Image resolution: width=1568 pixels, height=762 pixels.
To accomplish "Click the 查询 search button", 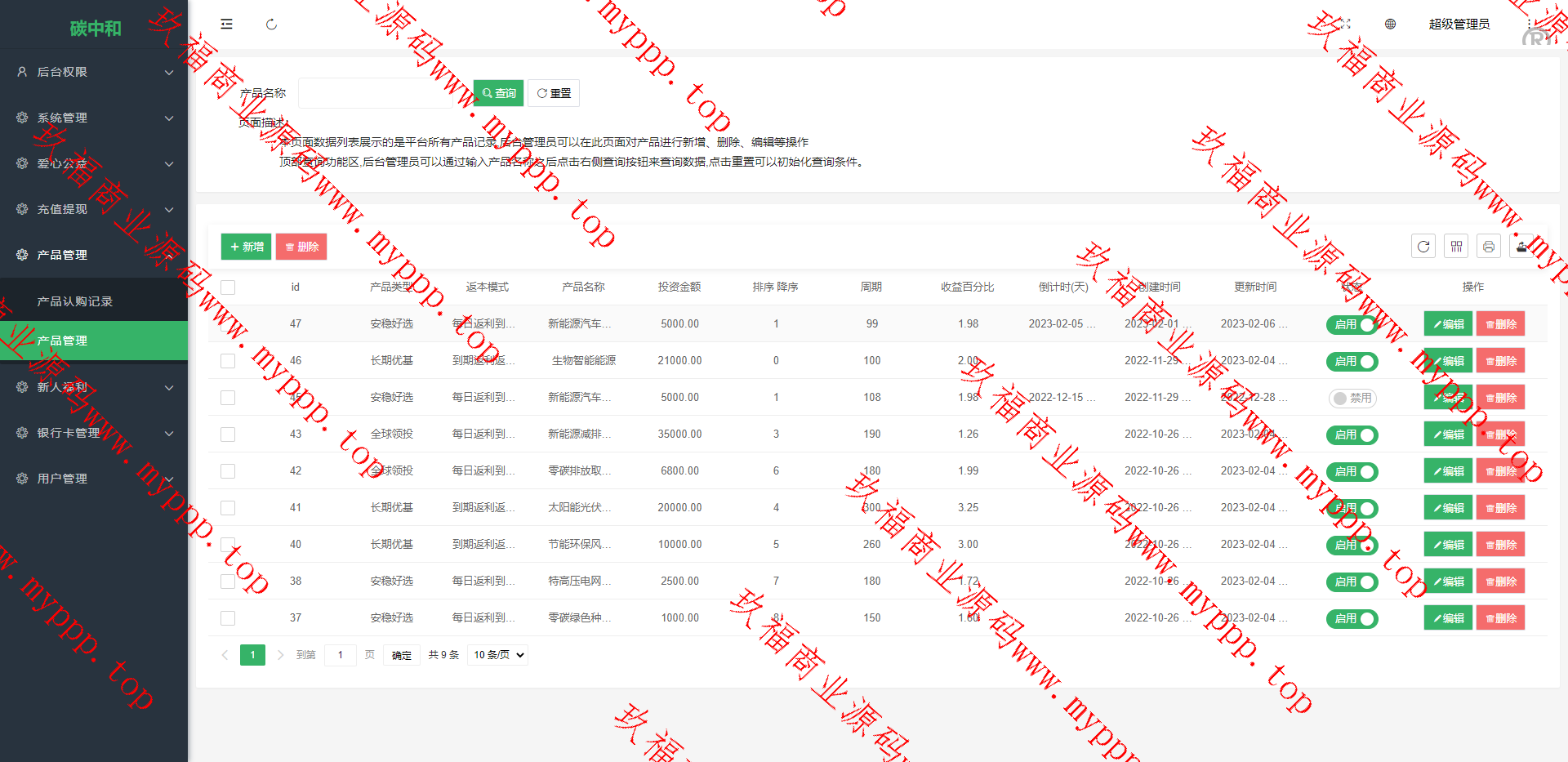I will 498,93.
